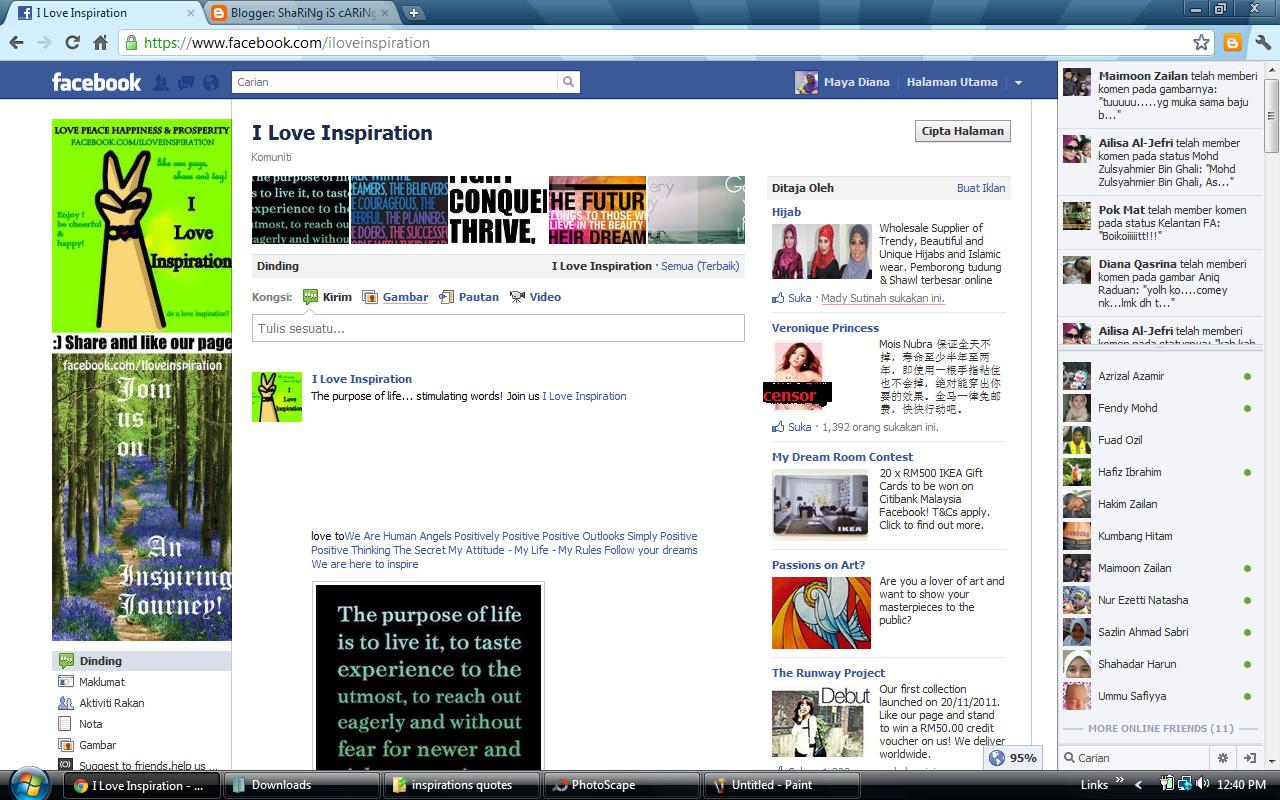
Task: Click the 95% zoom globe indicator
Action: [x=1012, y=758]
